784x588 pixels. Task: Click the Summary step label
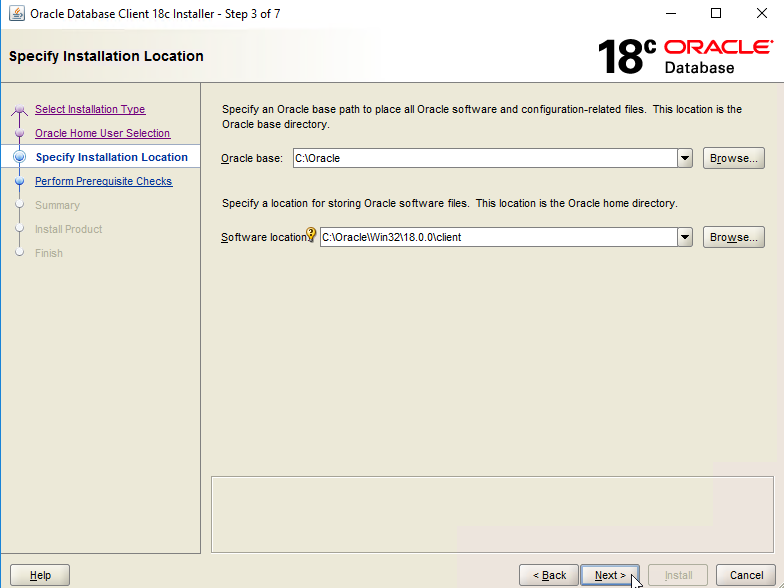[58, 205]
